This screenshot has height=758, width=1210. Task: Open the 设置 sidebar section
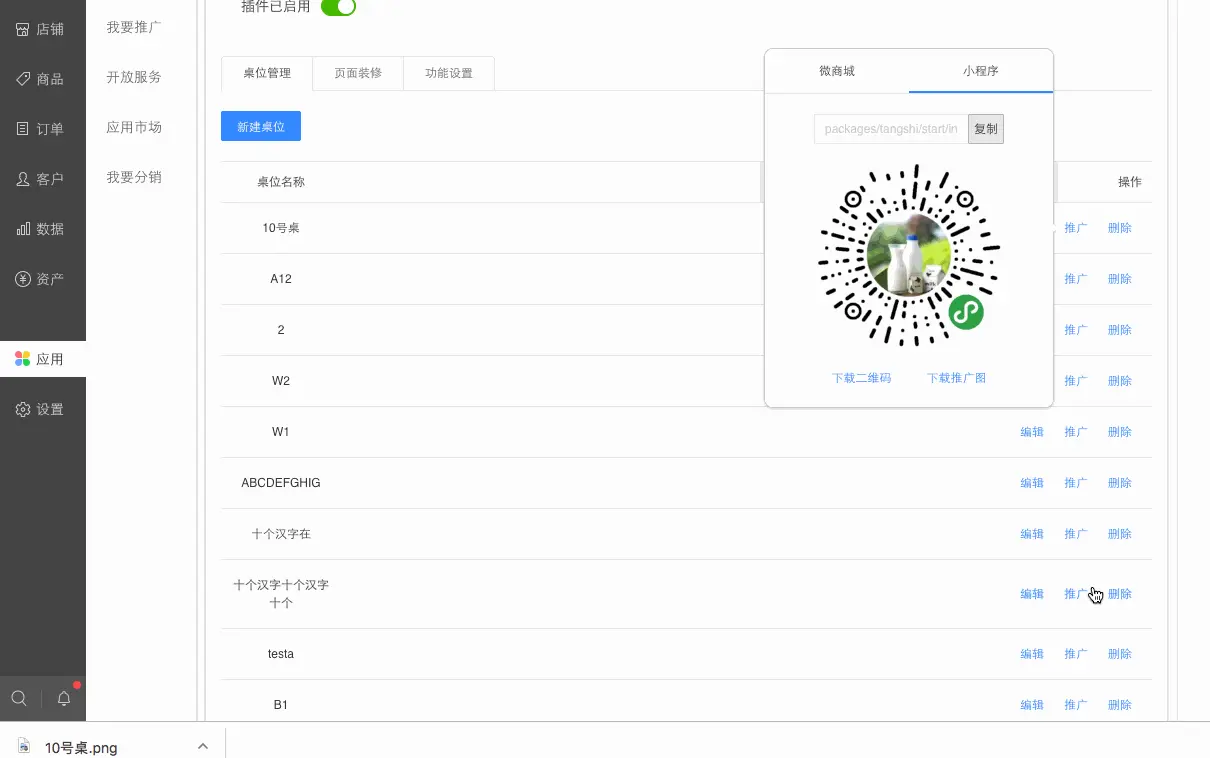(42, 409)
